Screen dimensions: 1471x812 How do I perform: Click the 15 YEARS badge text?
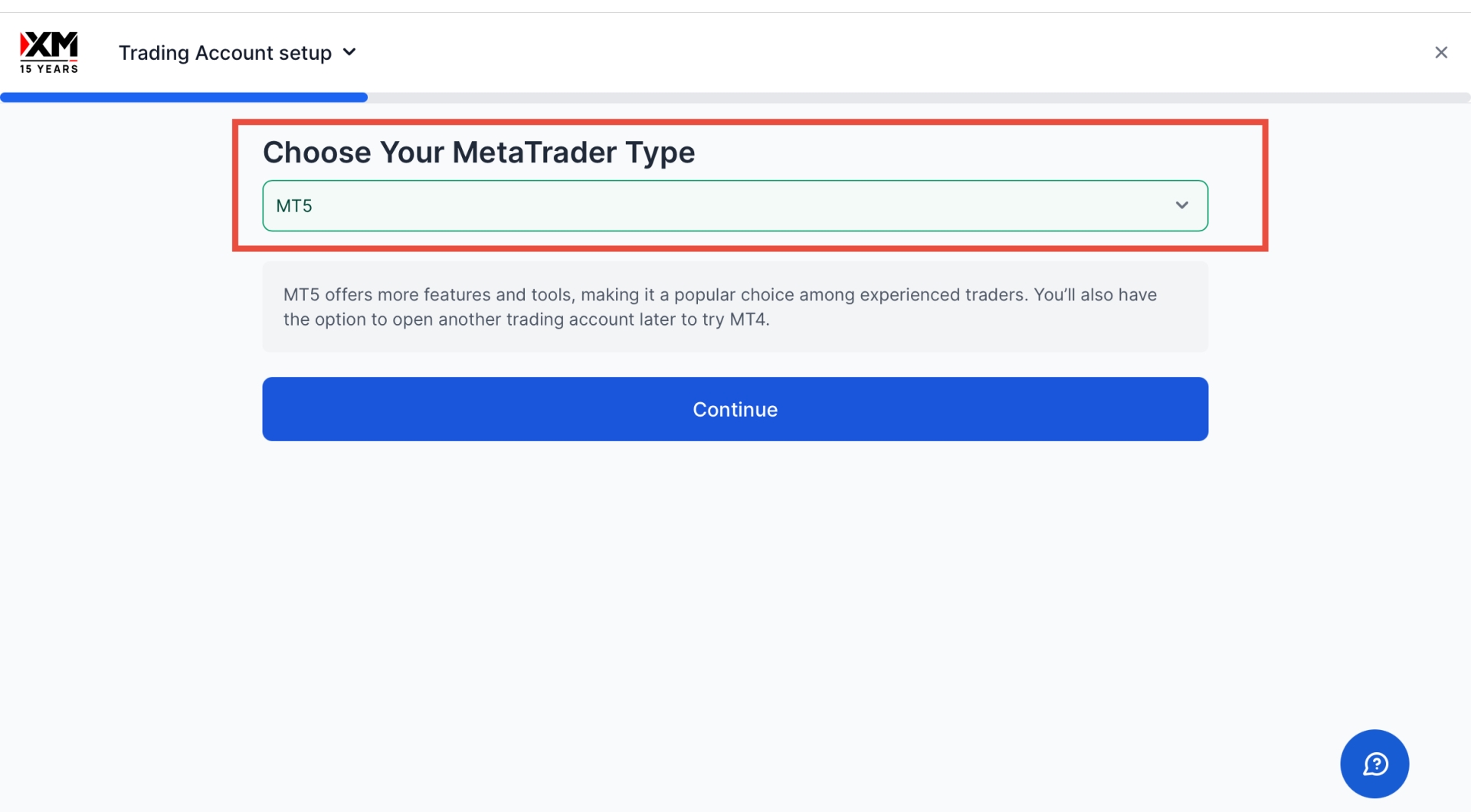pyautogui.click(x=49, y=69)
